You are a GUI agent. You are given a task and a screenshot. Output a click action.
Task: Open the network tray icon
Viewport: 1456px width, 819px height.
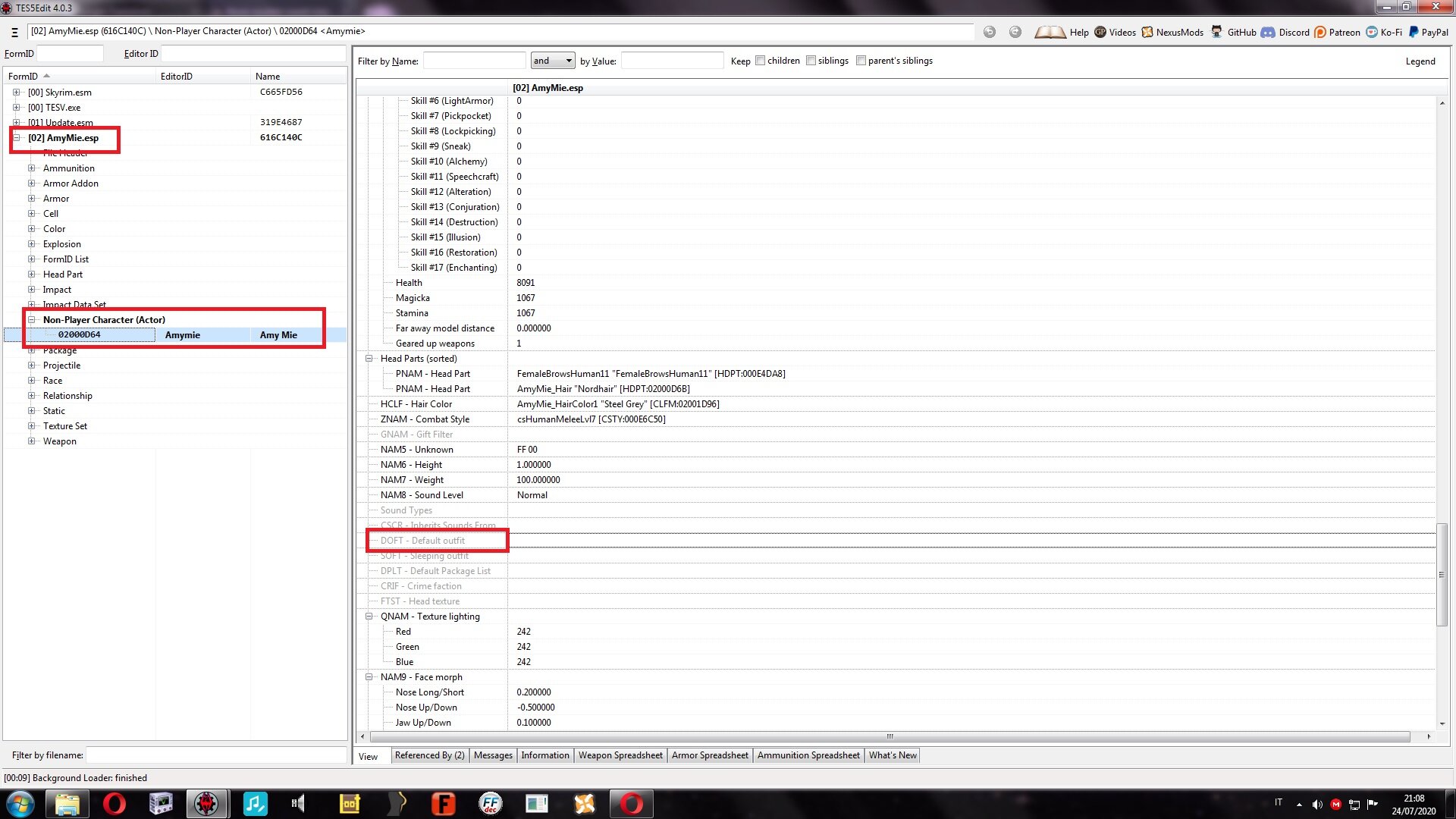(1354, 805)
